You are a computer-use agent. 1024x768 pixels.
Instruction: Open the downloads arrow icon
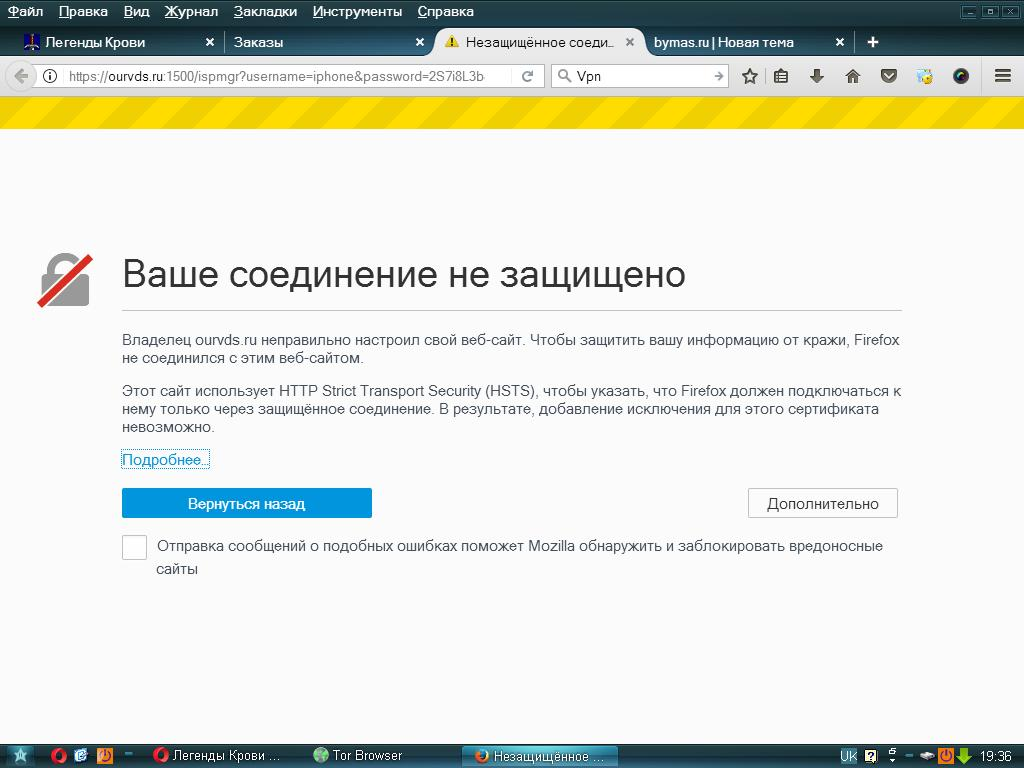817,76
